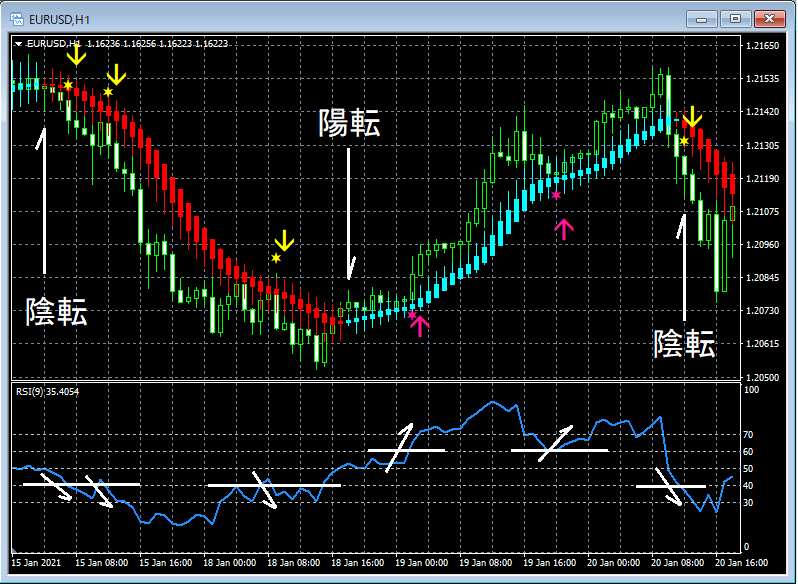Click price scale value 1.21535
This screenshot has width=798, height=584.
(x=762, y=79)
